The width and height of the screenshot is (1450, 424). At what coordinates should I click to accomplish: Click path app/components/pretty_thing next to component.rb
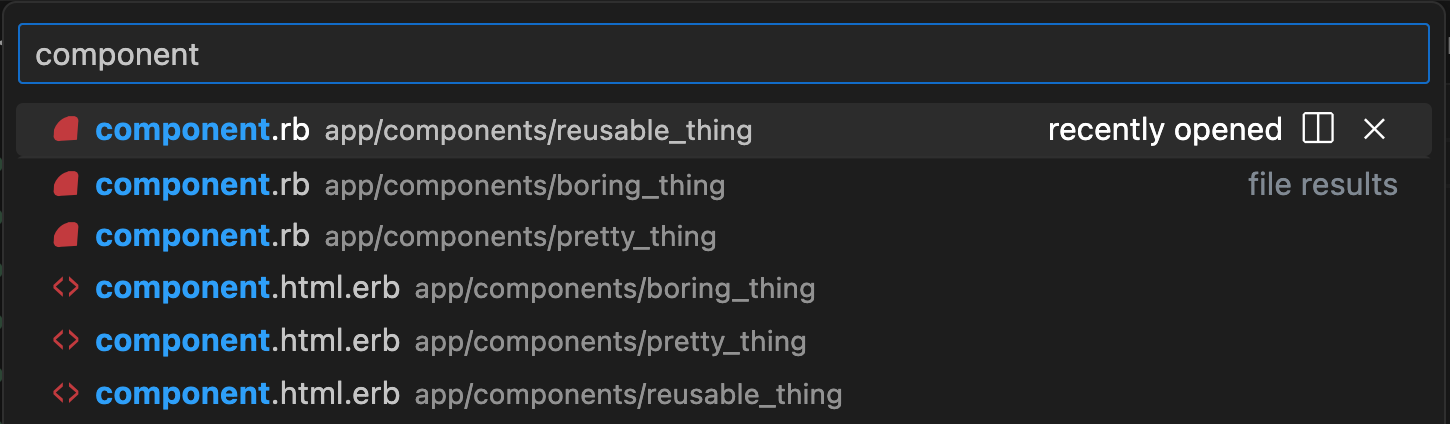(x=521, y=237)
